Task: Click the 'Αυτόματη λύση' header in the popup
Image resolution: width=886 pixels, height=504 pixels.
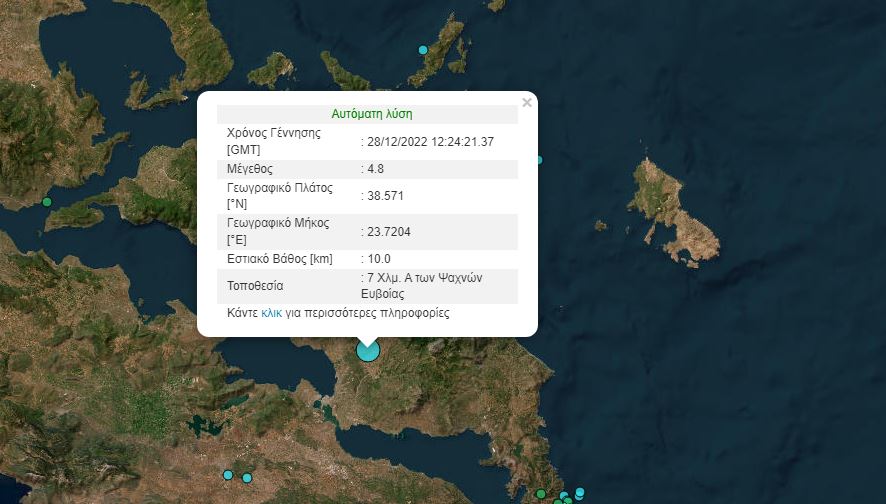Action: 372,114
